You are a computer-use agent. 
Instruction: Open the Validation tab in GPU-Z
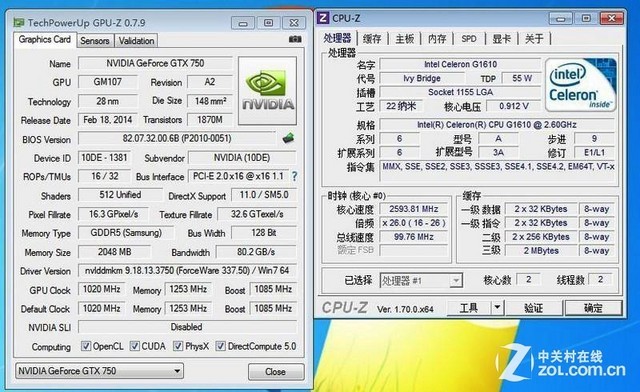pyautogui.click(x=136, y=41)
